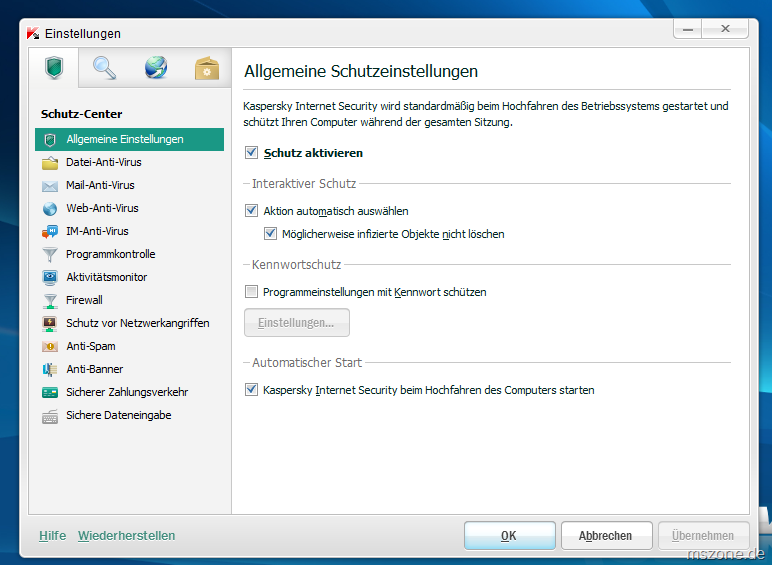Select Sicherer Zahlungsverkehr in sidebar
The height and width of the screenshot is (565, 772).
[127, 392]
